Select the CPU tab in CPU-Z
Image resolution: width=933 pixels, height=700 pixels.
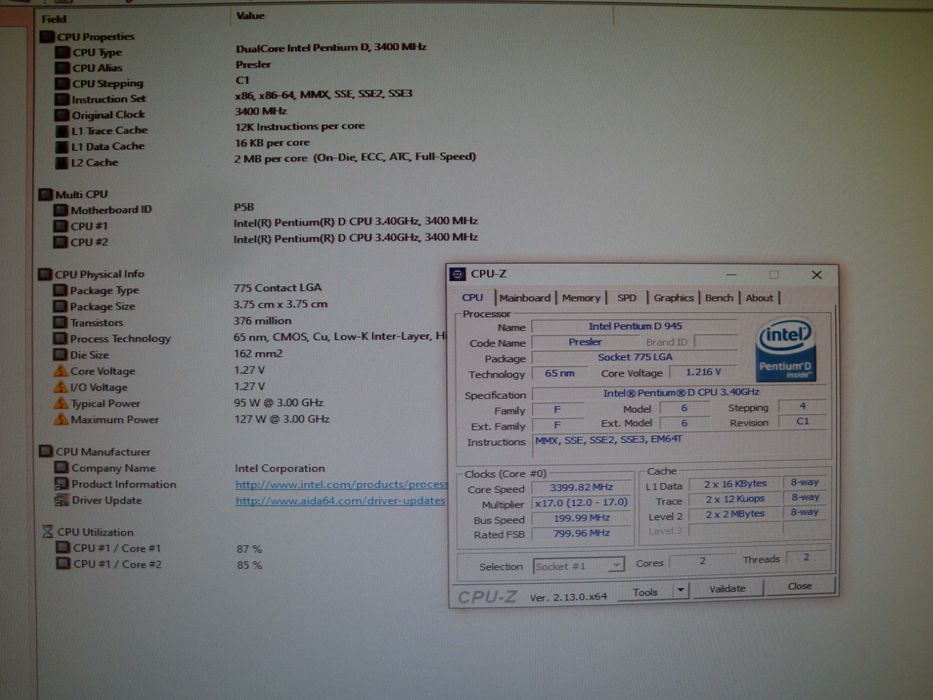click(472, 298)
